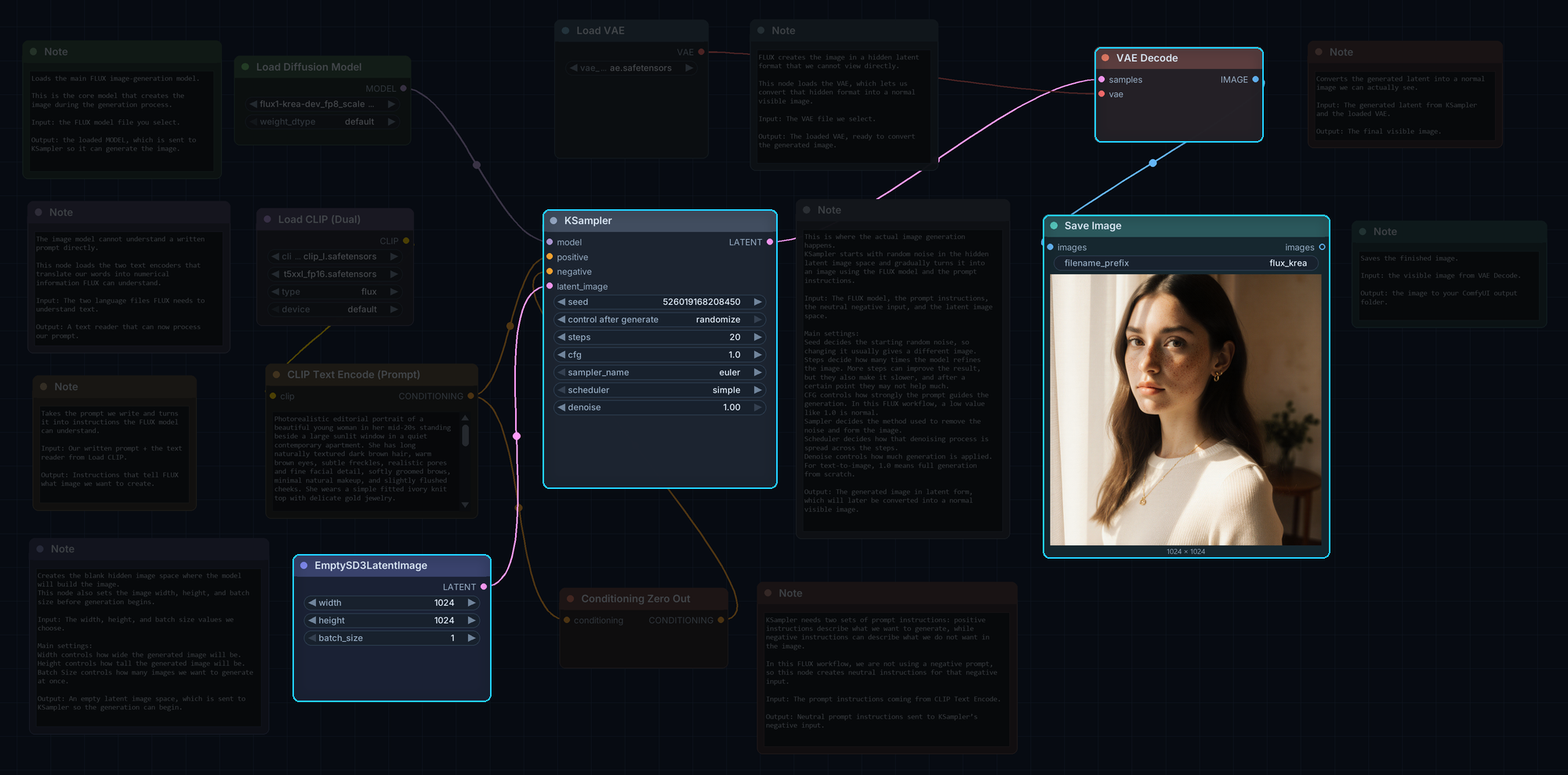Open the scheduler simple dropdown
Image resolution: width=1568 pixels, height=775 pixels.
[659, 390]
